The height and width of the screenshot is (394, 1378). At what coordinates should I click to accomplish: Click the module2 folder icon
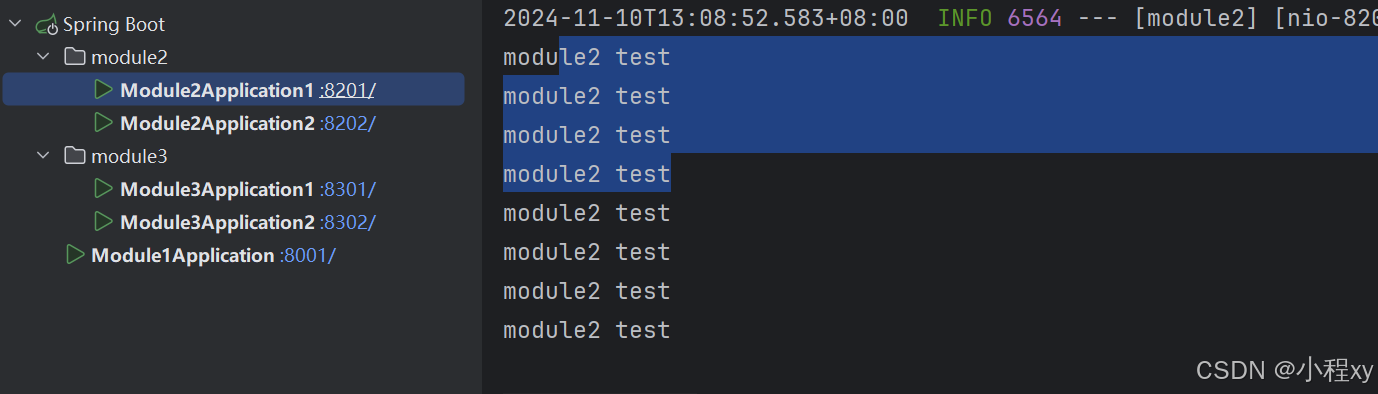coord(75,57)
